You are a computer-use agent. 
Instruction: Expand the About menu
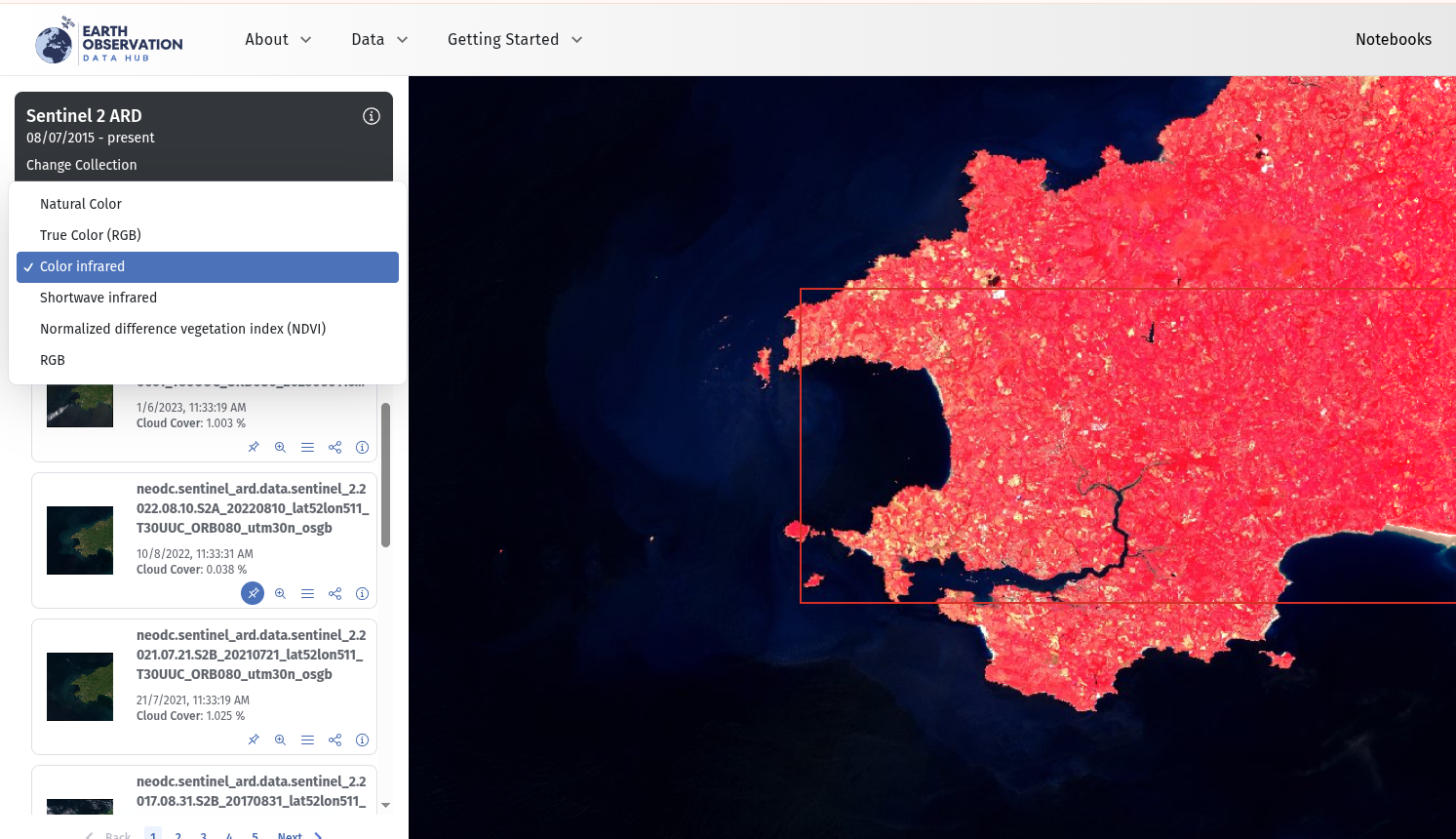coord(278,39)
